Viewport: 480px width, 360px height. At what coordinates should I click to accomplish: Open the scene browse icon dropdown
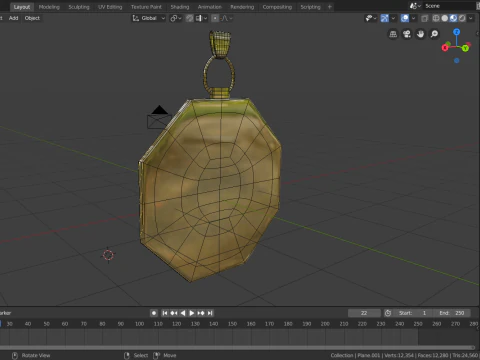point(415,6)
